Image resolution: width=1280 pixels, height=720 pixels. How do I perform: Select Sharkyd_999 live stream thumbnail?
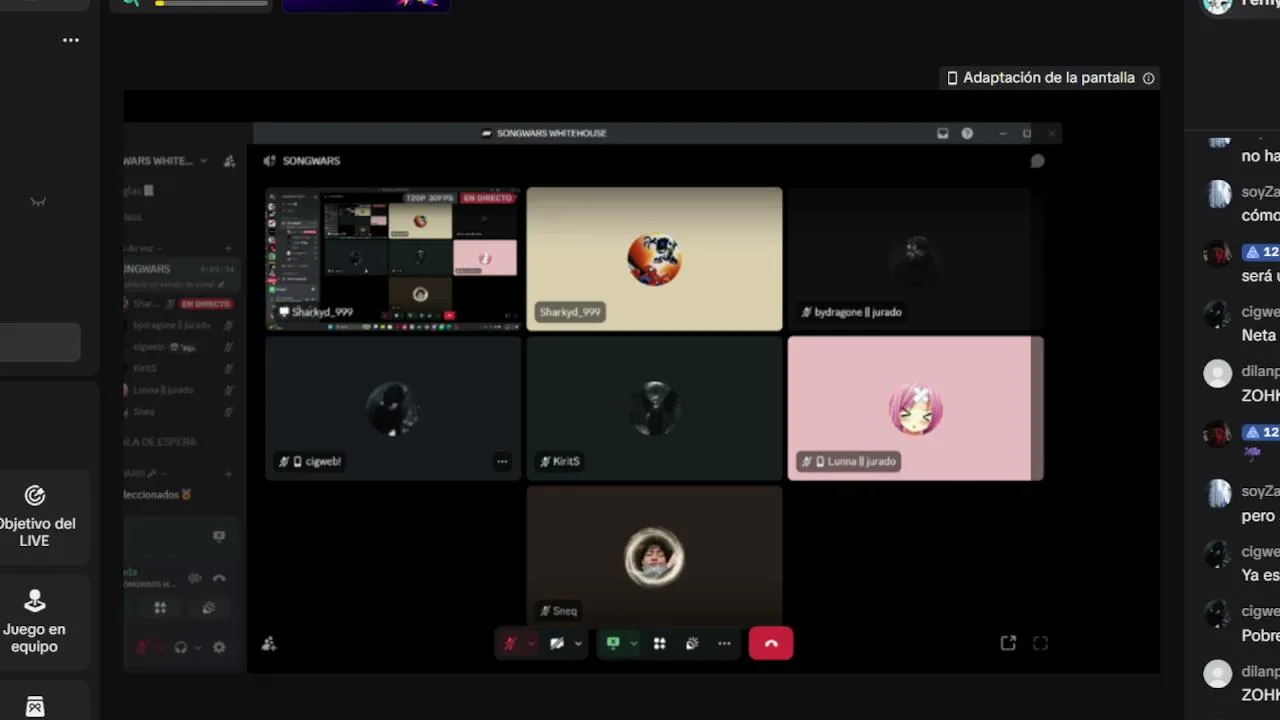click(x=393, y=258)
